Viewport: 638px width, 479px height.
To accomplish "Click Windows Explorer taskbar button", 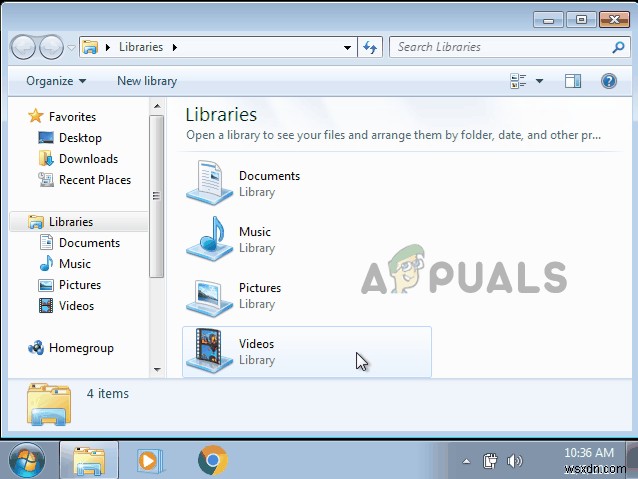I will point(89,460).
